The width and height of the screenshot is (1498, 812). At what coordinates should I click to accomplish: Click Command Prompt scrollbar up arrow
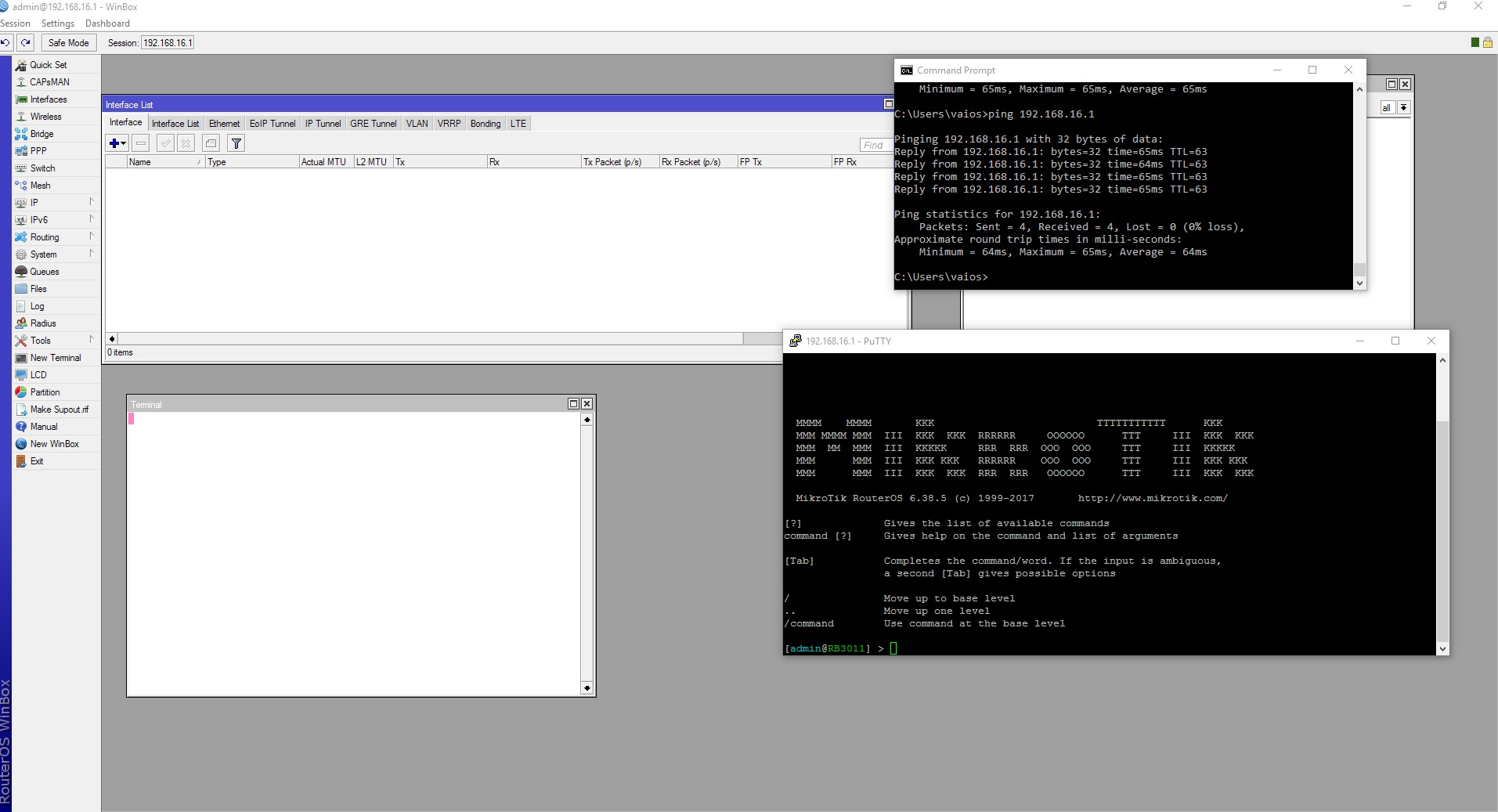tap(1359, 89)
